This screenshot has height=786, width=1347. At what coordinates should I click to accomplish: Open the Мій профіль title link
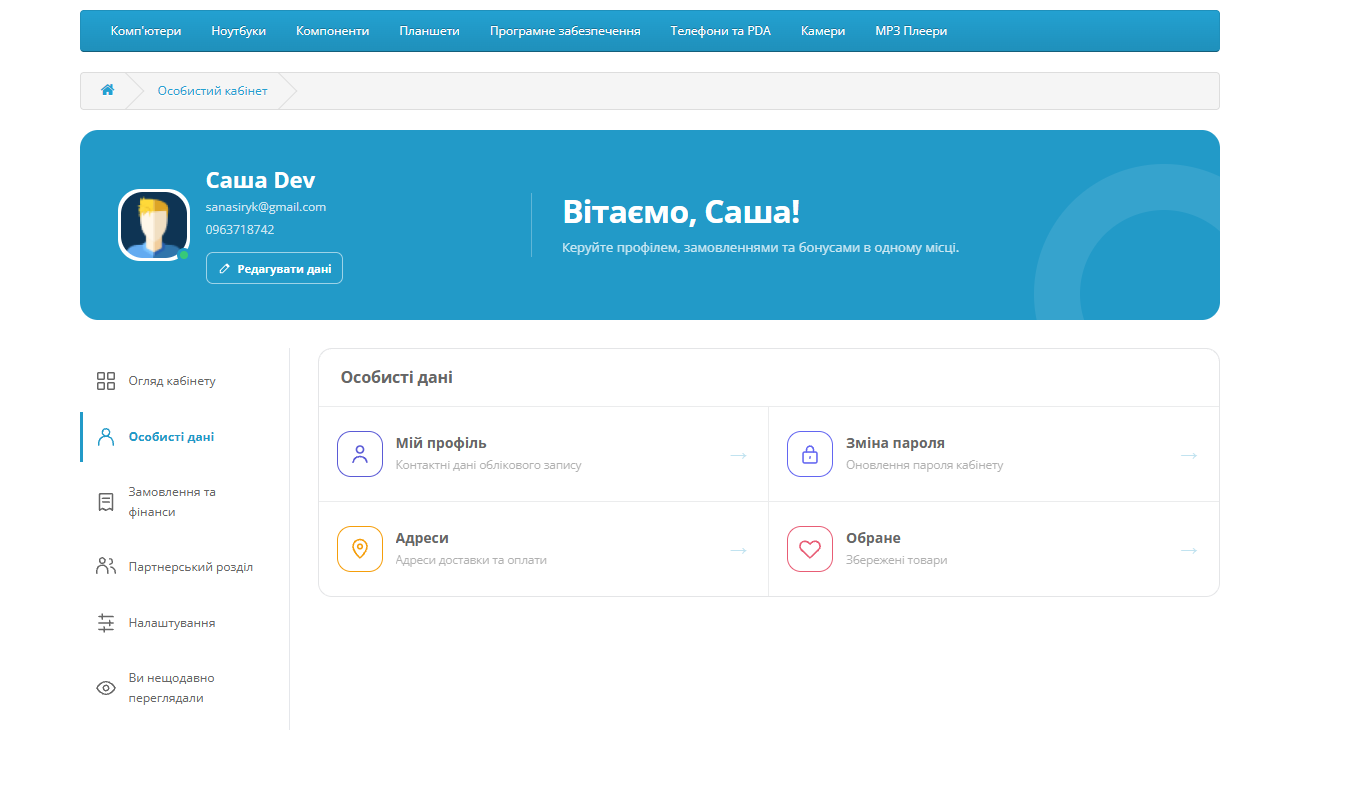point(441,443)
